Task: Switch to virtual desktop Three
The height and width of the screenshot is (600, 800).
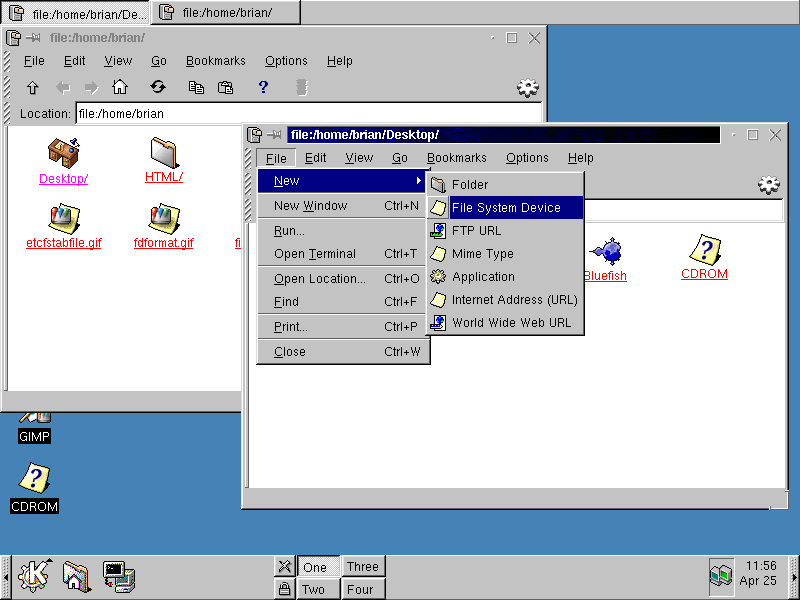Action: point(362,566)
